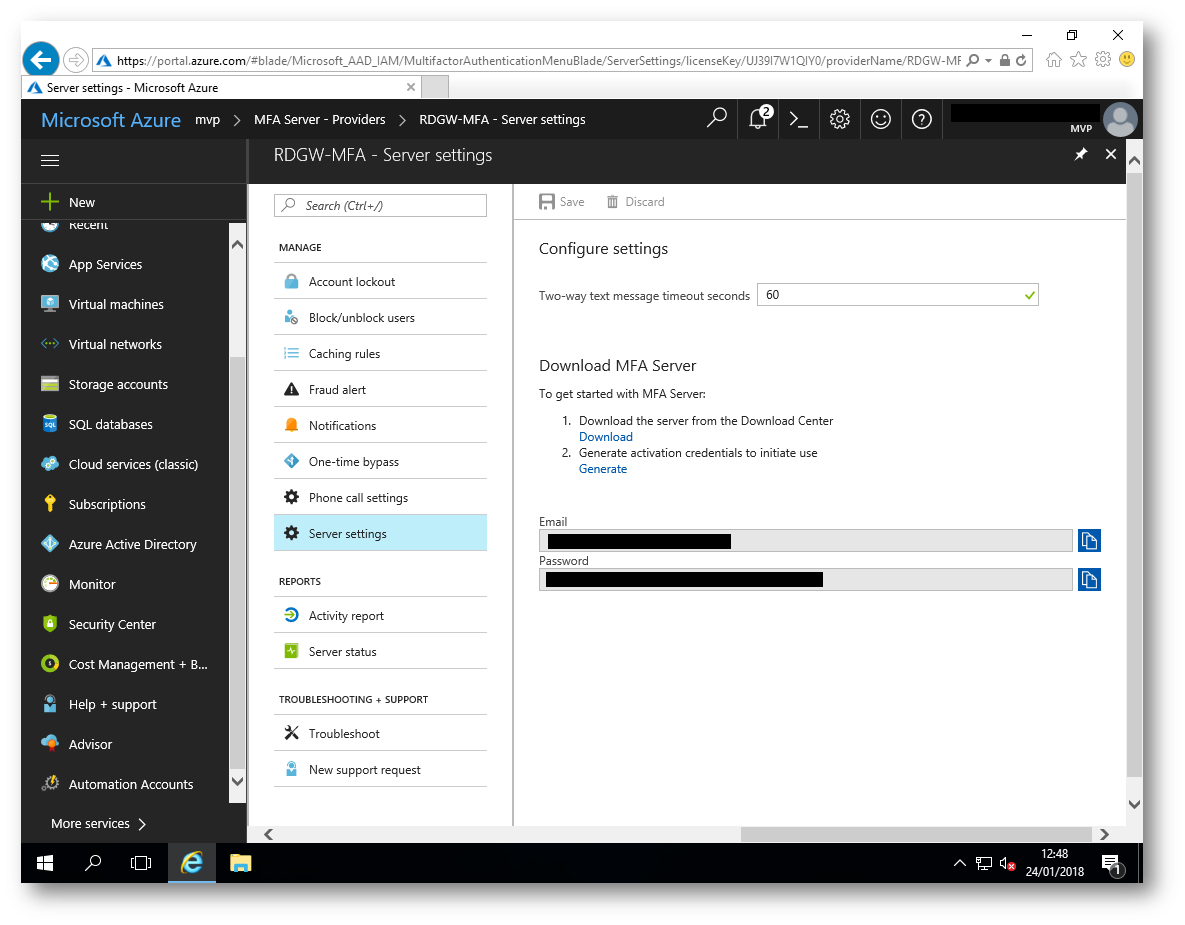Select Block/unblock users menu item
Viewport: 1185px width, 925px height.
(380, 317)
